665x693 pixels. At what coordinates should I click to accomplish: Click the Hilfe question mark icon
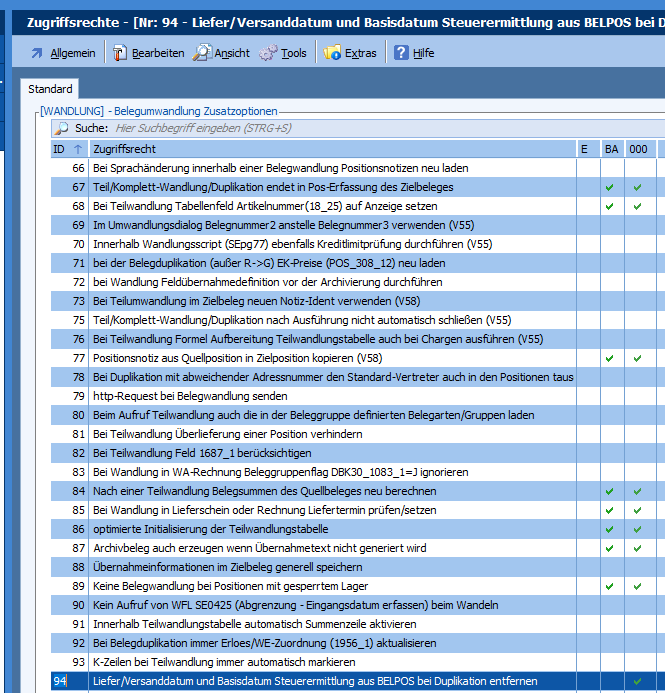click(401, 53)
